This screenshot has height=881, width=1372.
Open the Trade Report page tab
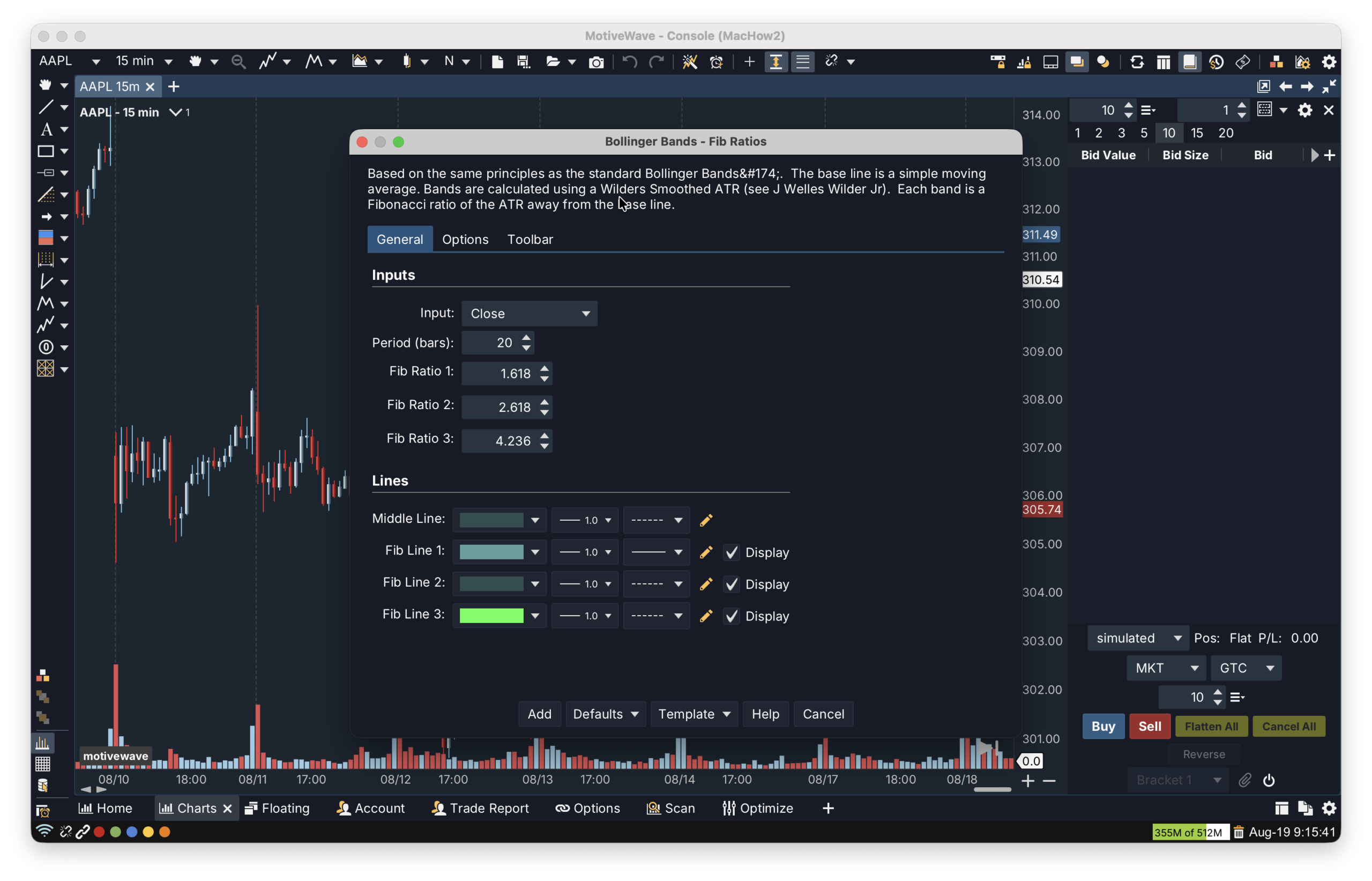click(480, 809)
